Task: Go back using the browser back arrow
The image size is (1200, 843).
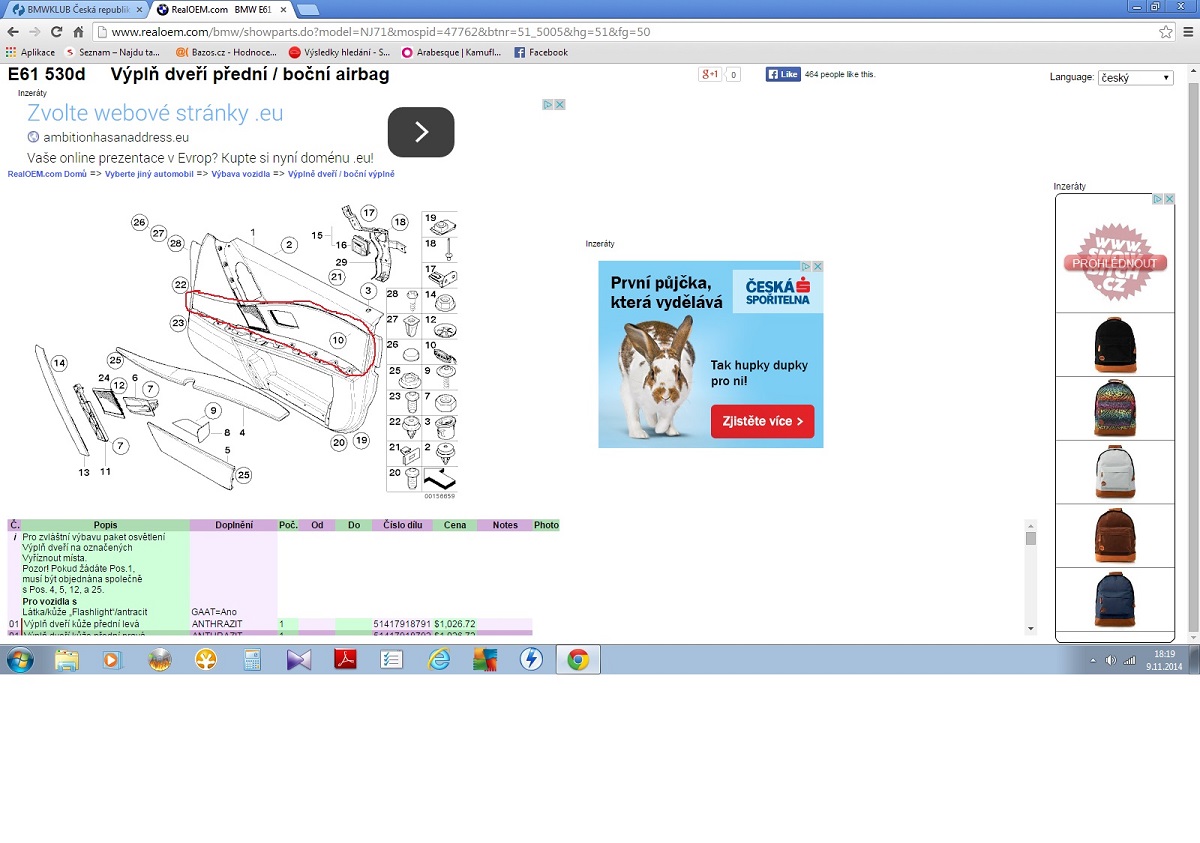Action: pyautogui.click(x=13, y=32)
